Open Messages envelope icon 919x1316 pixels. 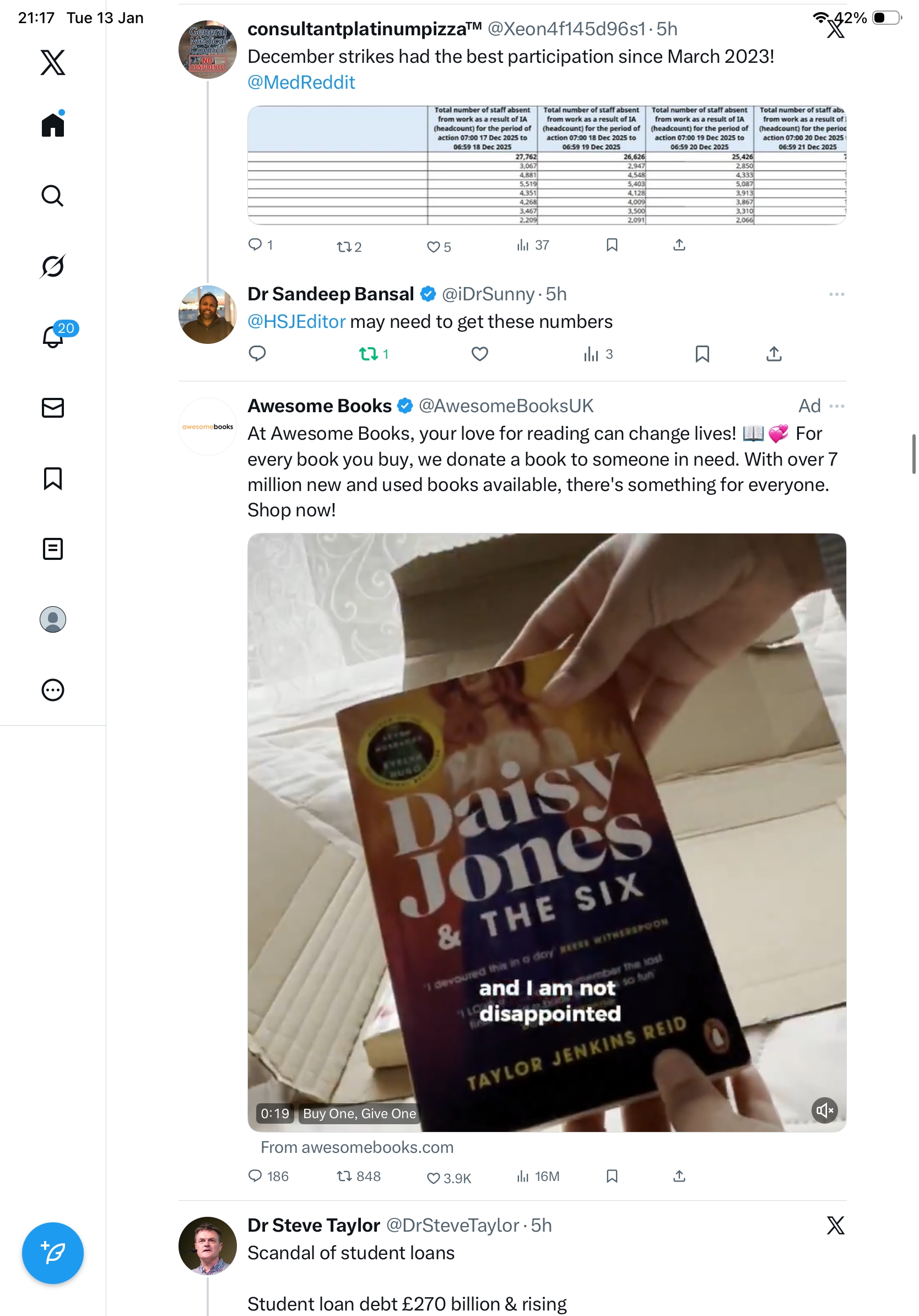click(53, 407)
